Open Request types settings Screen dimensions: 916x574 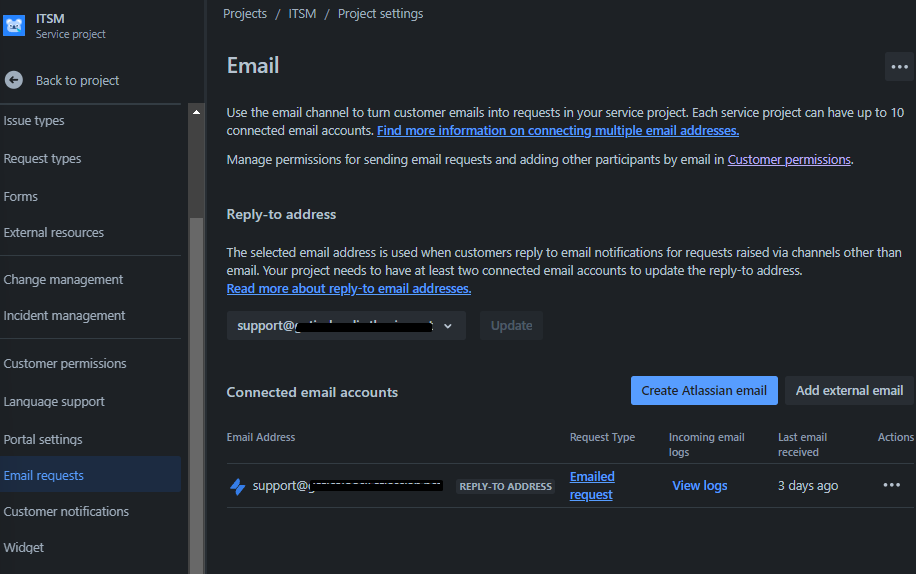tap(42, 158)
